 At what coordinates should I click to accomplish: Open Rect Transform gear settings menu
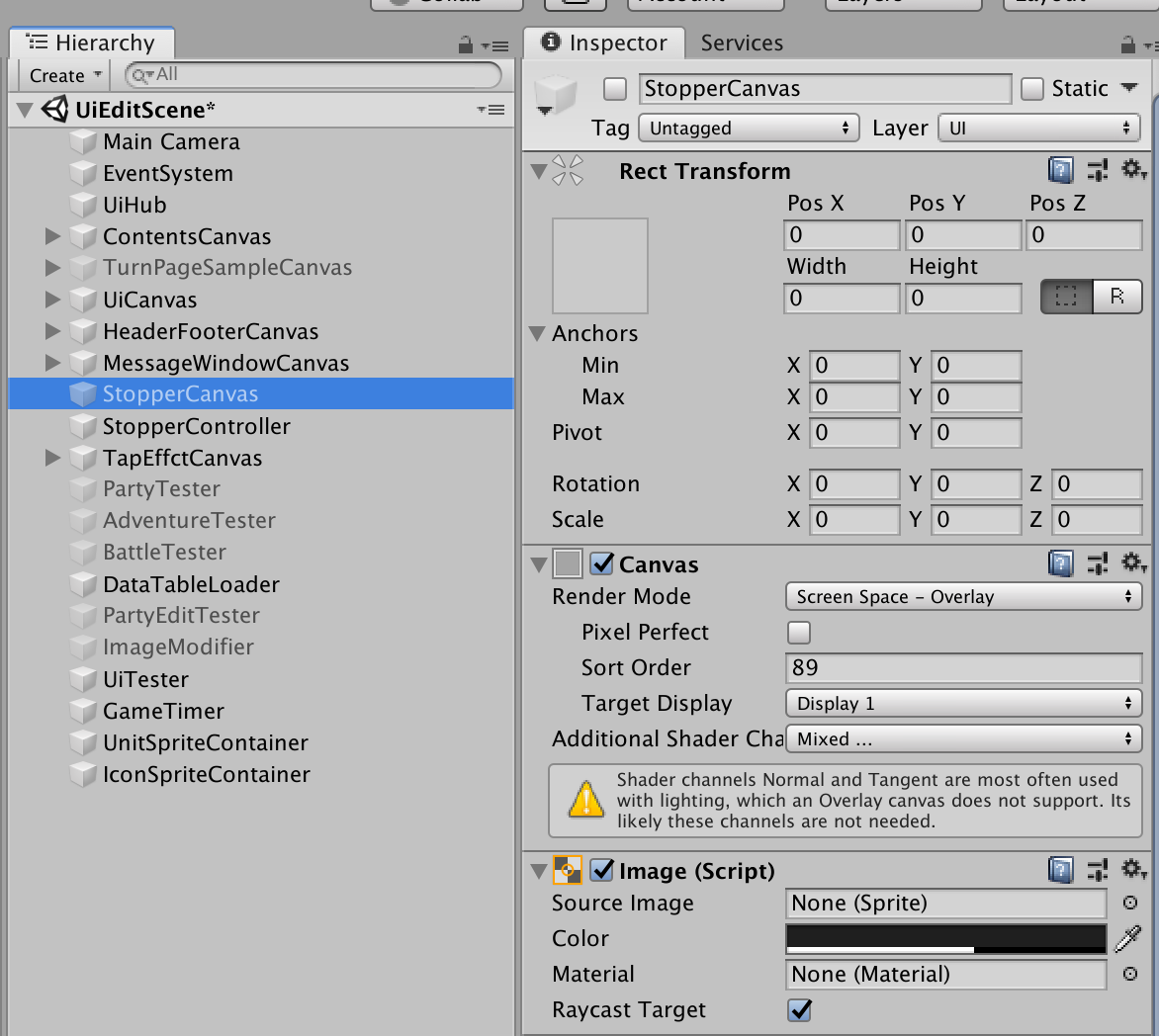(1133, 170)
